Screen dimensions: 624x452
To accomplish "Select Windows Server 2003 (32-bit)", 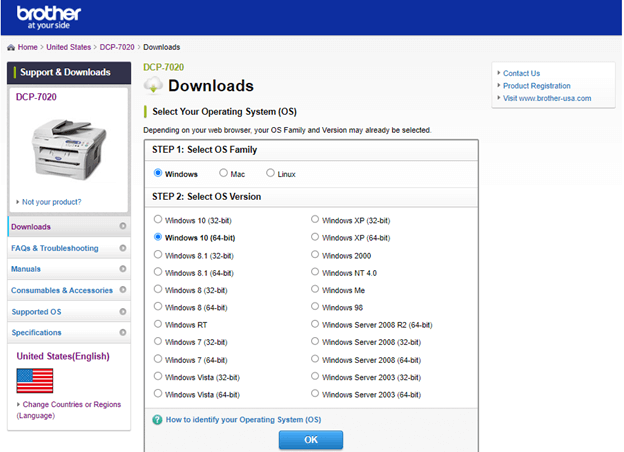I will (x=315, y=376).
